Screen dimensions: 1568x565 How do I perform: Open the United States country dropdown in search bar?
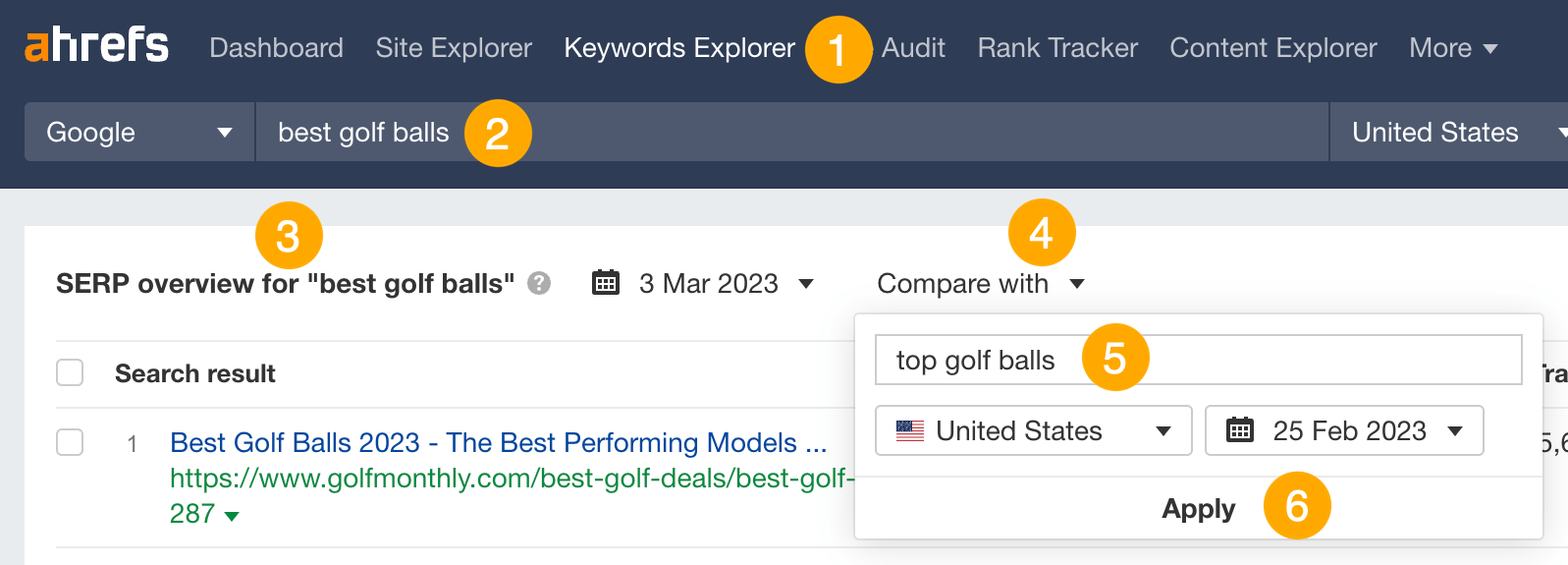coord(1449,132)
